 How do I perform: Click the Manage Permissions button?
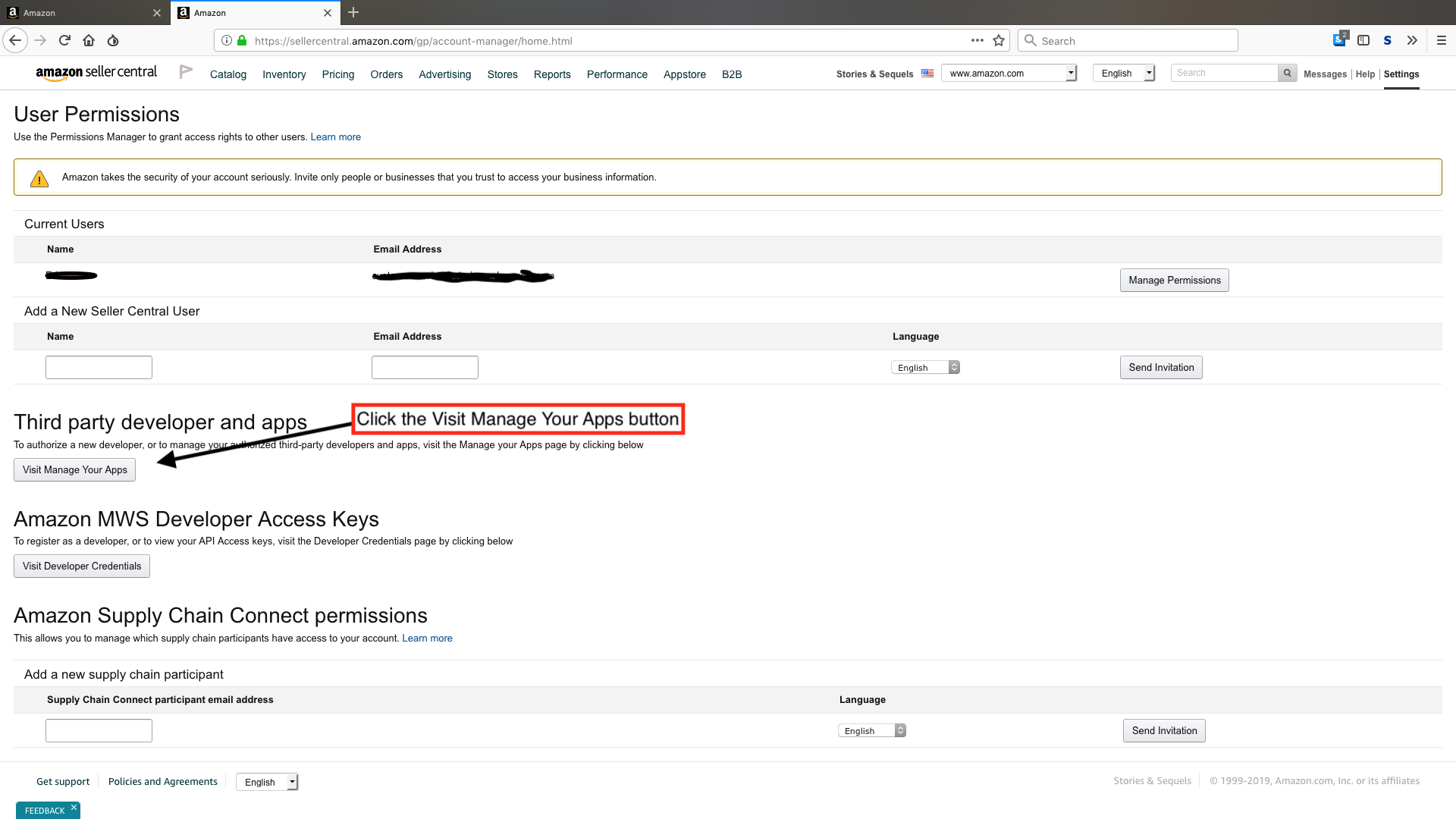tap(1174, 281)
